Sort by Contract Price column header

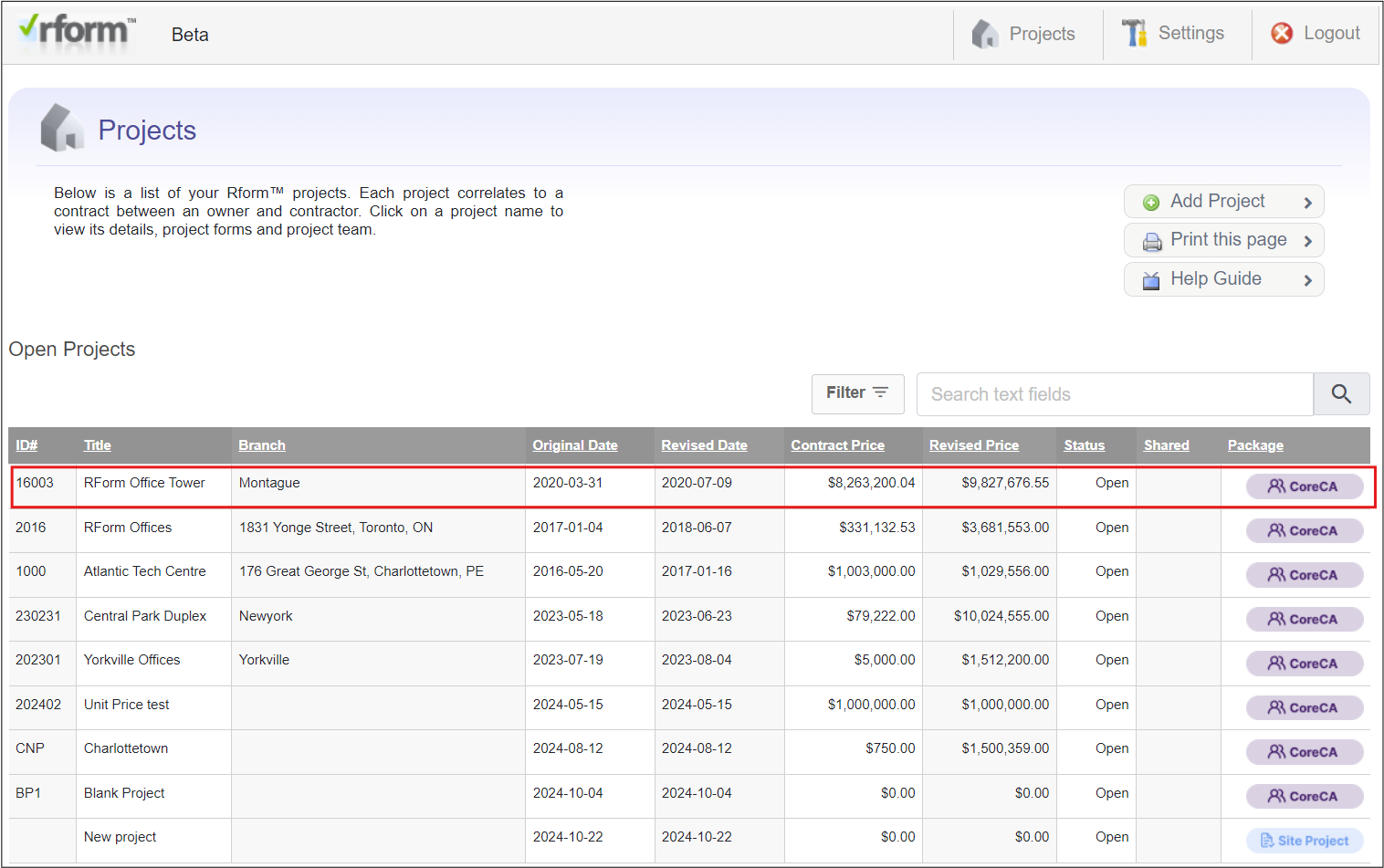[837, 445]
